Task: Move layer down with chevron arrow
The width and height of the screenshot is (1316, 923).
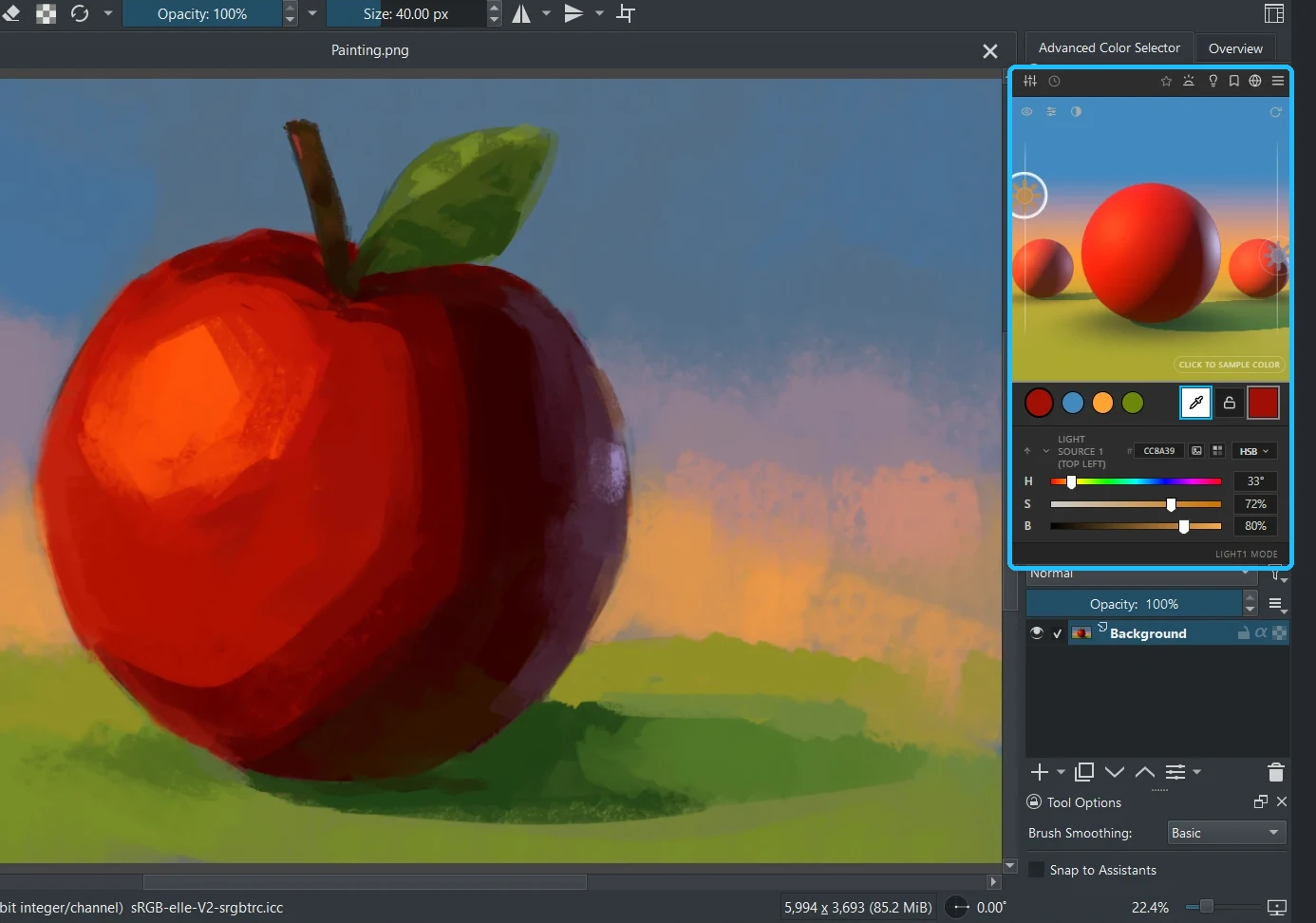Action: click(1115, 772)
